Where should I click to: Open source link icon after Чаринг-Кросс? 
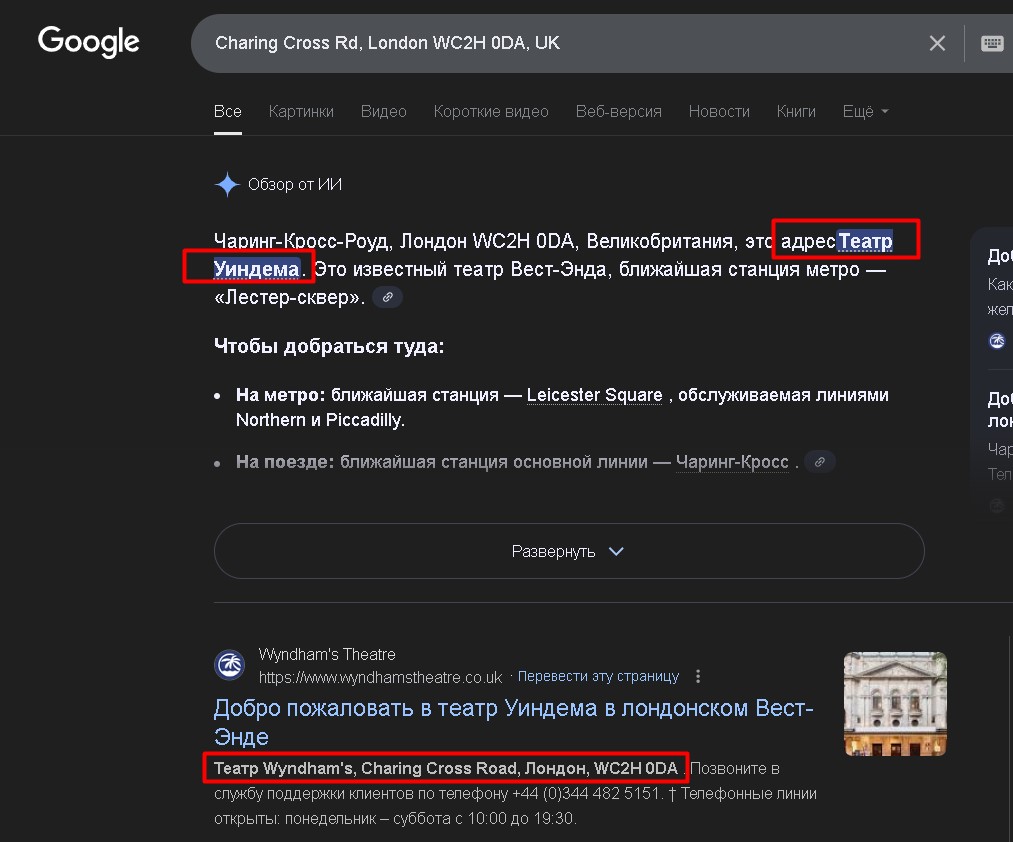point(820,462)
